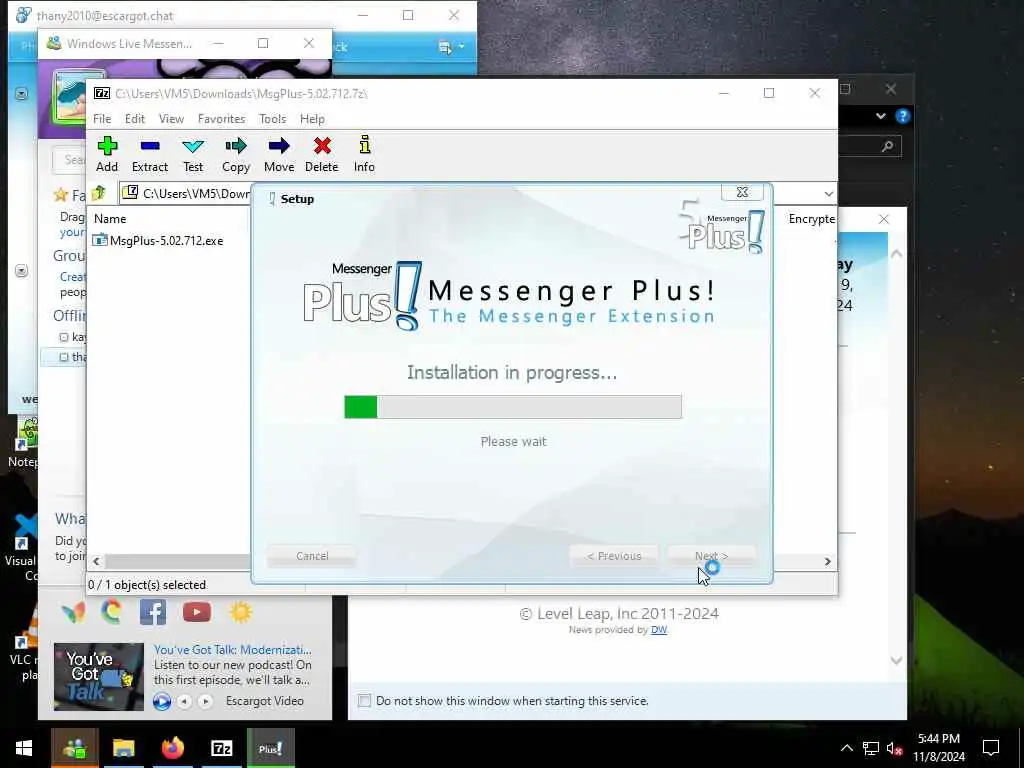This screenshot has height=768, width=1024.
Task: Click blue help icon in dark window
Action: 903,116
